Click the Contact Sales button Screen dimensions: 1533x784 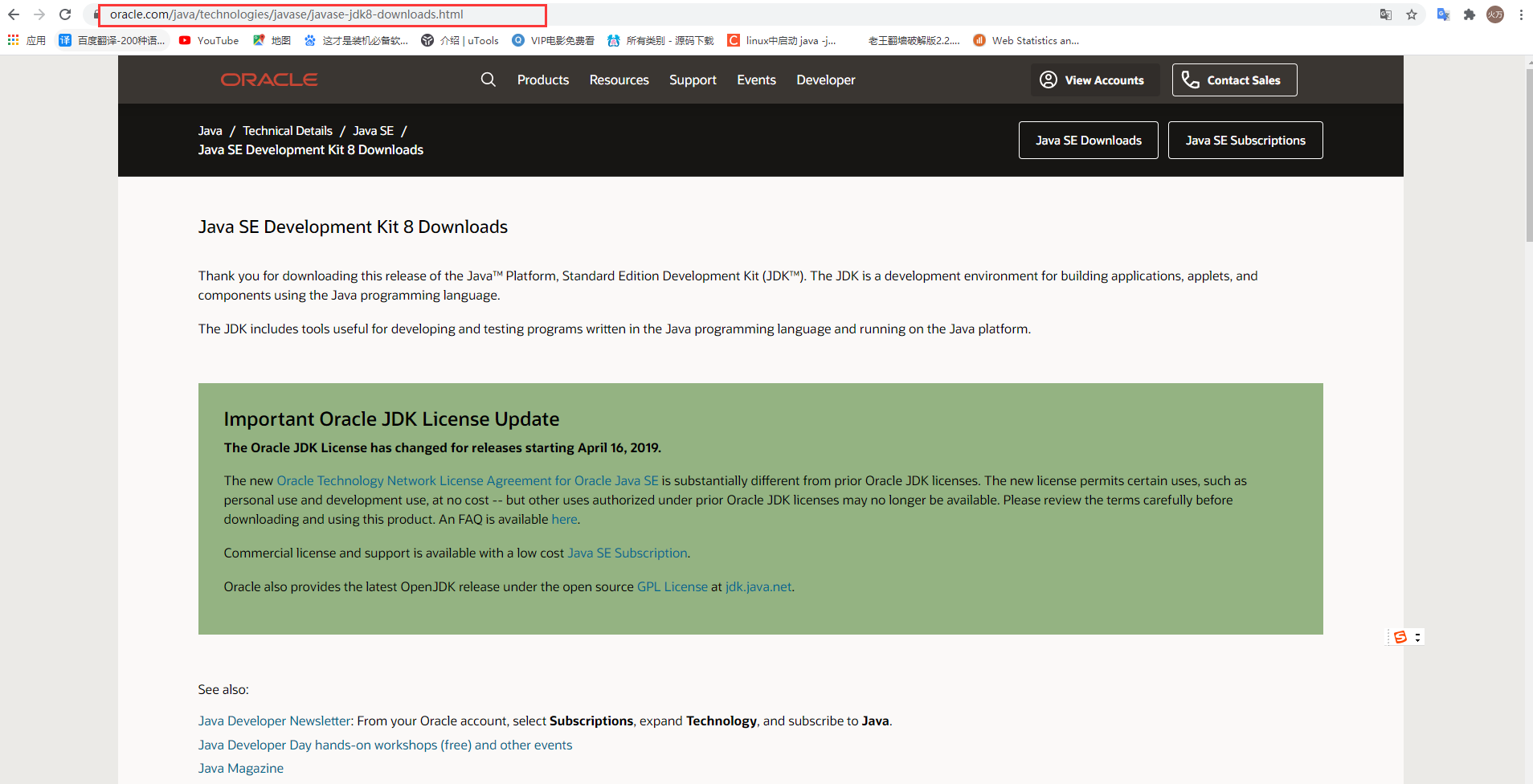tap(1235, 80)
